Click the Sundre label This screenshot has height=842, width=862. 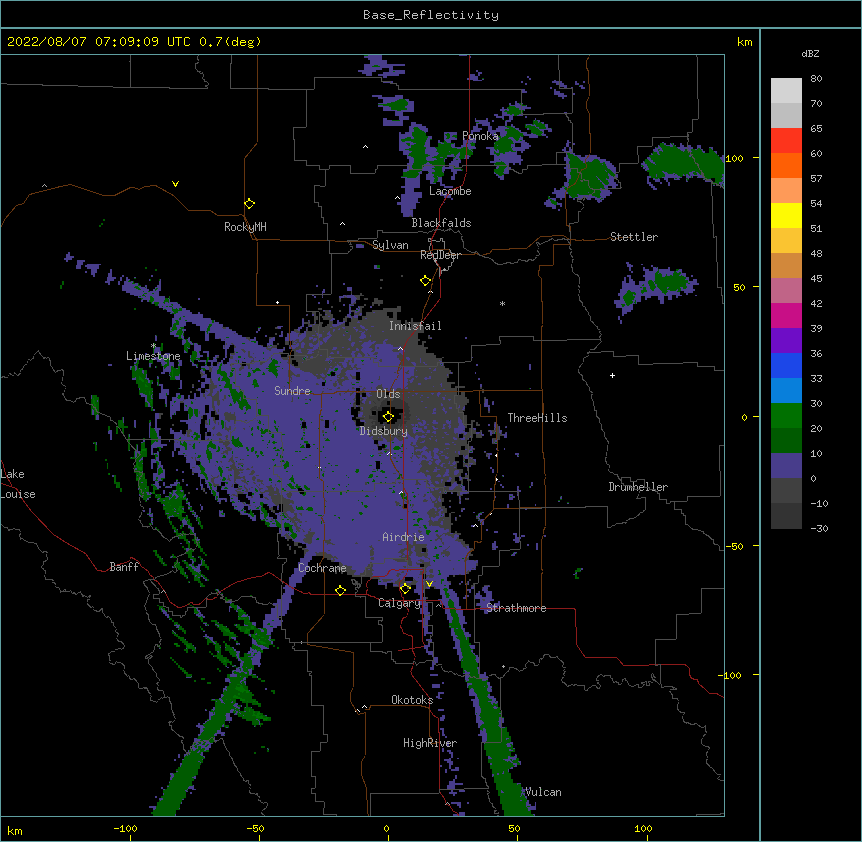click(x=292, y=391)
